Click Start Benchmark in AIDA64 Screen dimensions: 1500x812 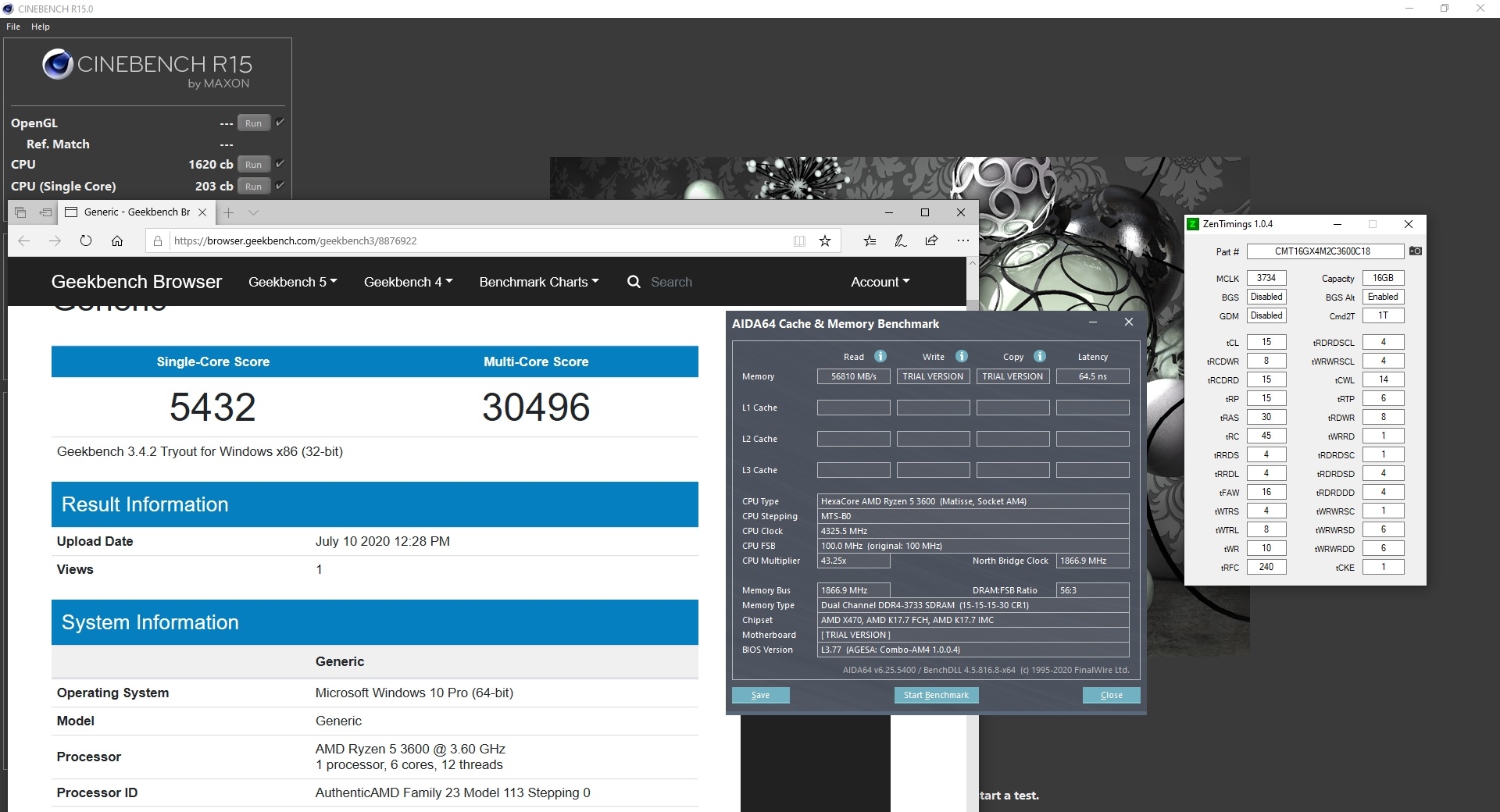point(936,695)
